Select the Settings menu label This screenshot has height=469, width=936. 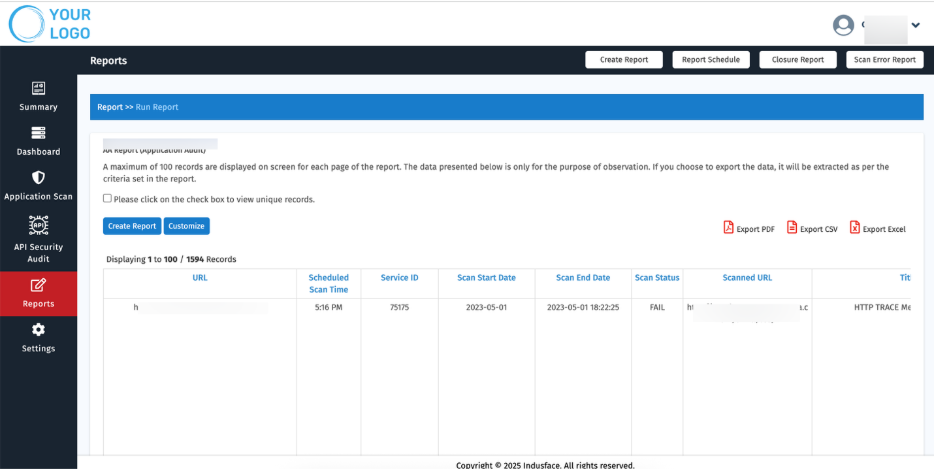(x=38, y=348)
